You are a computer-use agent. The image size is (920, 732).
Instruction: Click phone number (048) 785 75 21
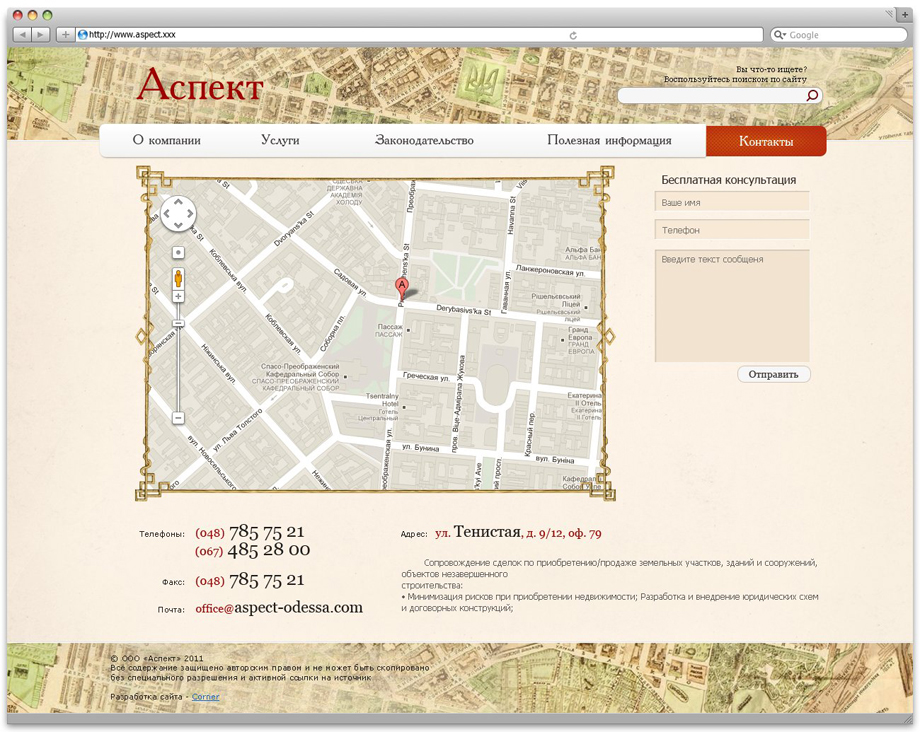click(x=250, y=531)
